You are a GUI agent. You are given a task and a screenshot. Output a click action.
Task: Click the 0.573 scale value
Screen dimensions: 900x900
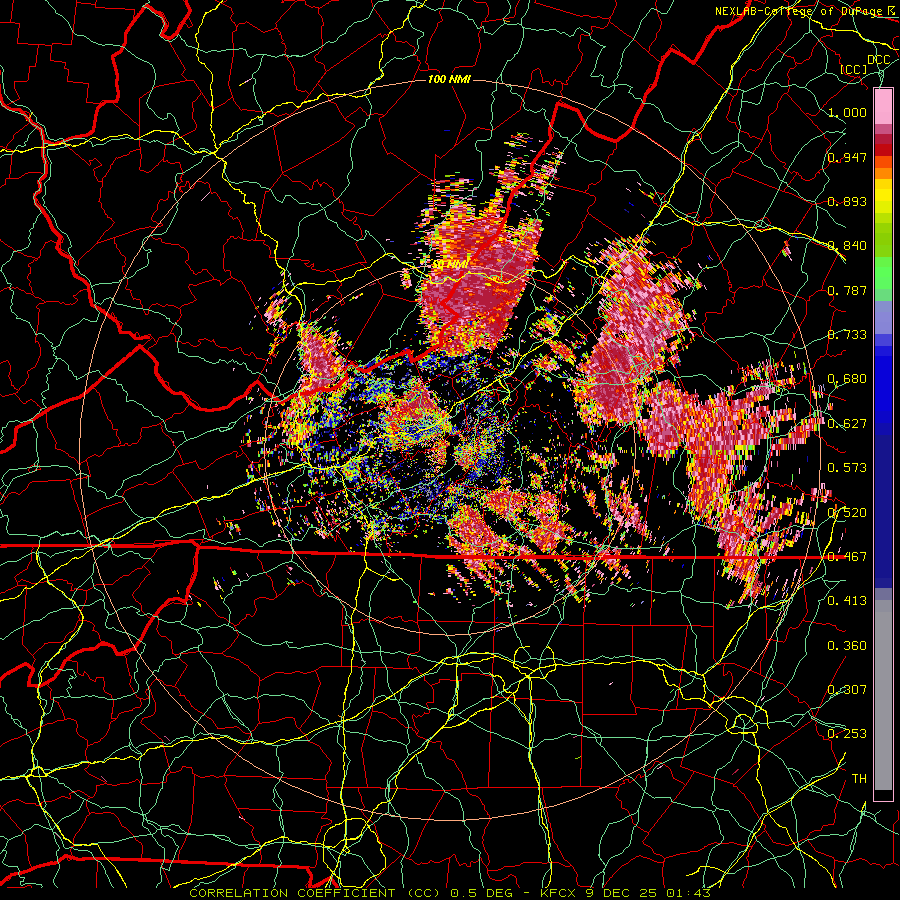tap(847, 468)
